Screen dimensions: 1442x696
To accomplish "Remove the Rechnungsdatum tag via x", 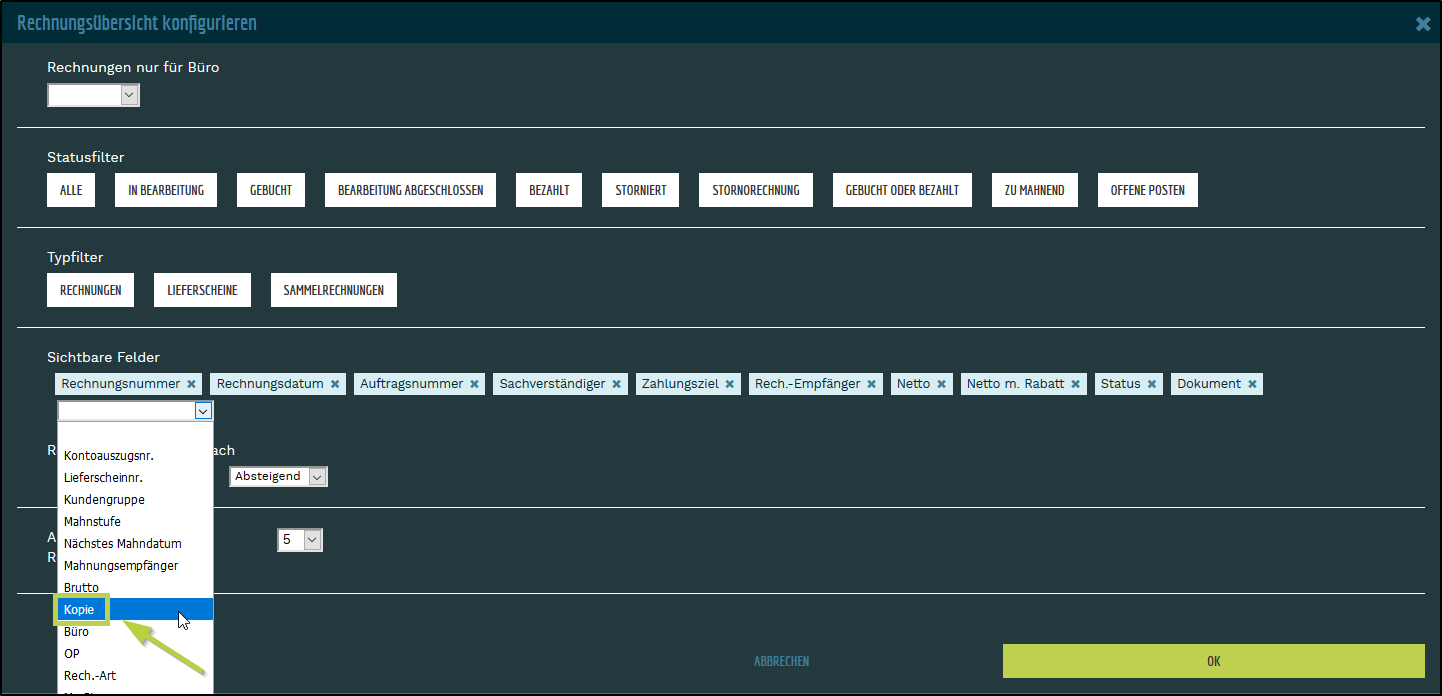I will click(335, 384).
